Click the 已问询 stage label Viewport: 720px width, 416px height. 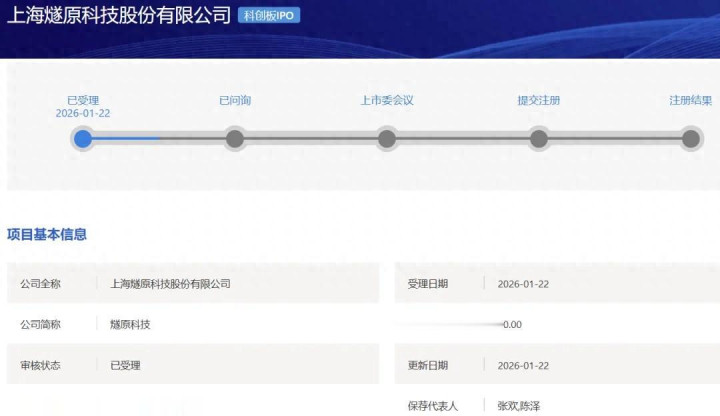tap(235, 100)
